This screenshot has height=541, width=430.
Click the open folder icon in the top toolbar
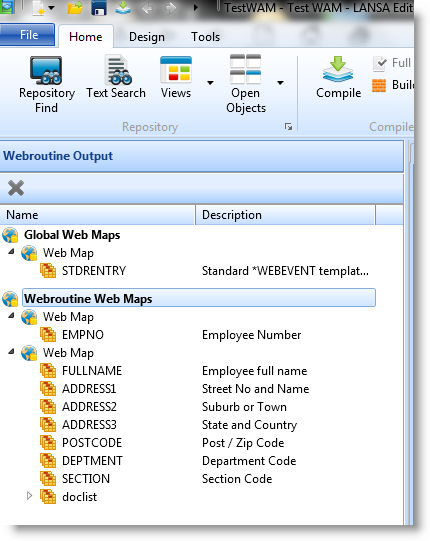(x=75, y=8)
